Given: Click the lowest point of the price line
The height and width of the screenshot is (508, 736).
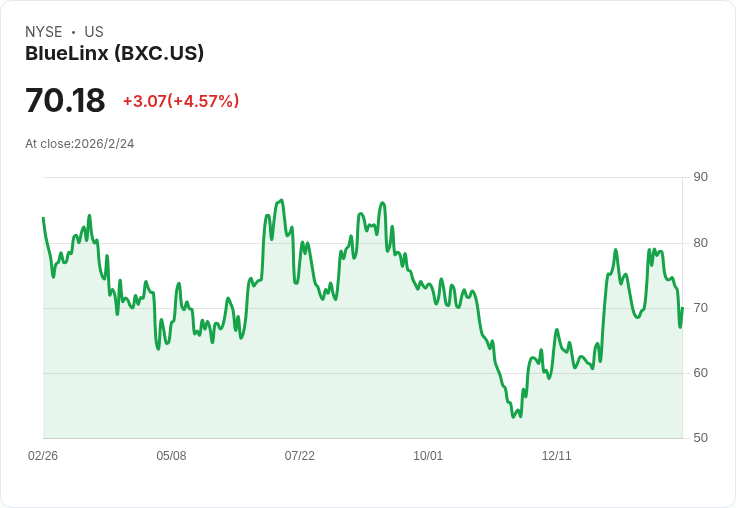Looking at the screenshot, I should [513, 416].
